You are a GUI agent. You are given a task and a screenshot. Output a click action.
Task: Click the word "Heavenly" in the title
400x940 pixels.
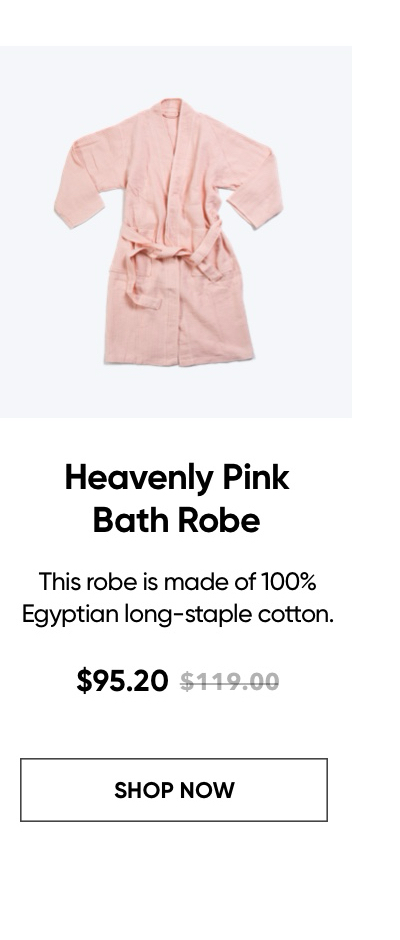(x=139, y=478)
